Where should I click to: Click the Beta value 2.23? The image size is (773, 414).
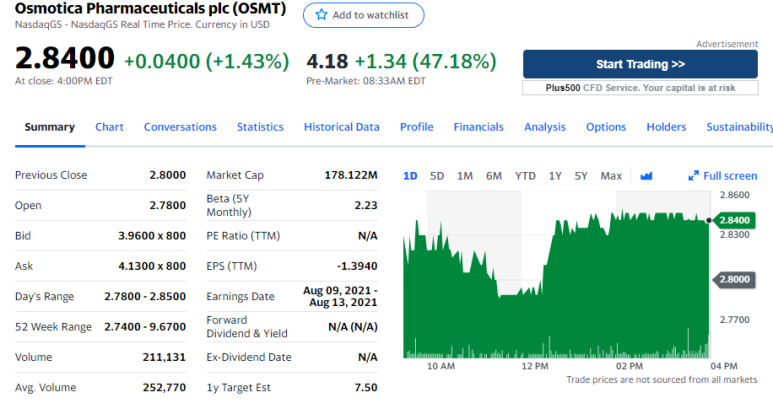coord(366,206)
